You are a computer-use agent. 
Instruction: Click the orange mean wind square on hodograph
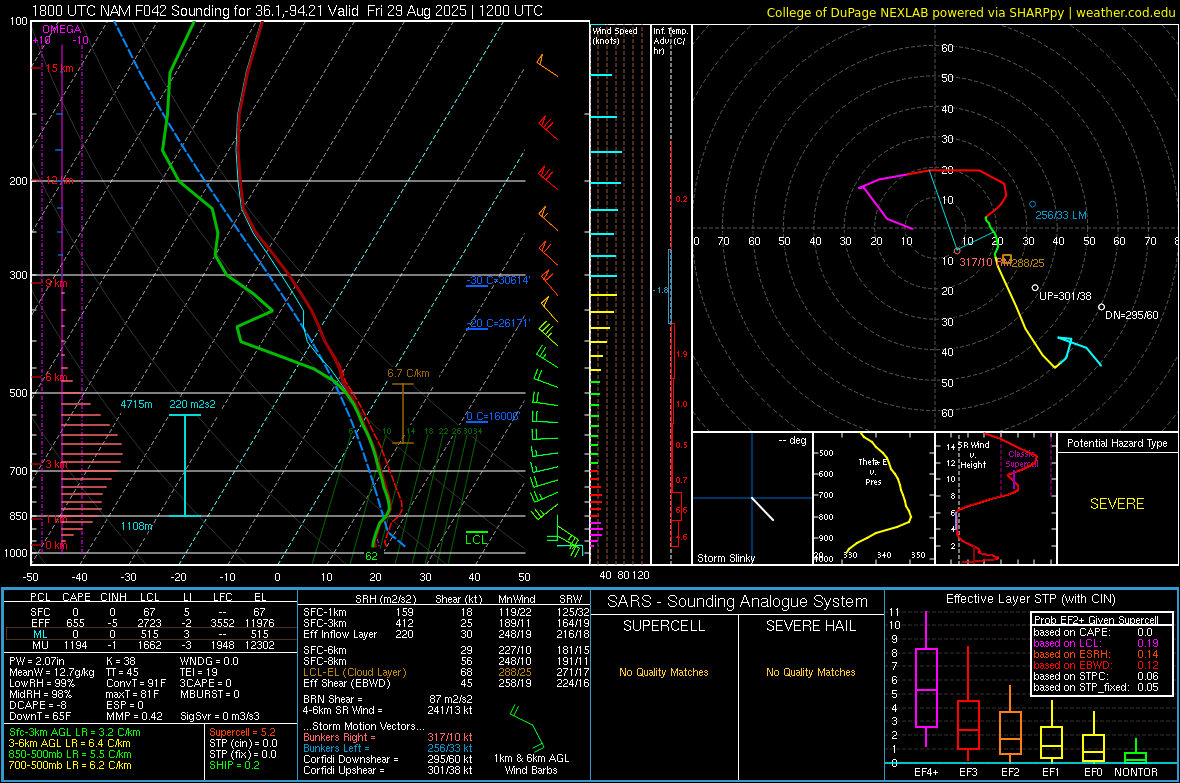pyautogui.click(x=1007, y=259)
